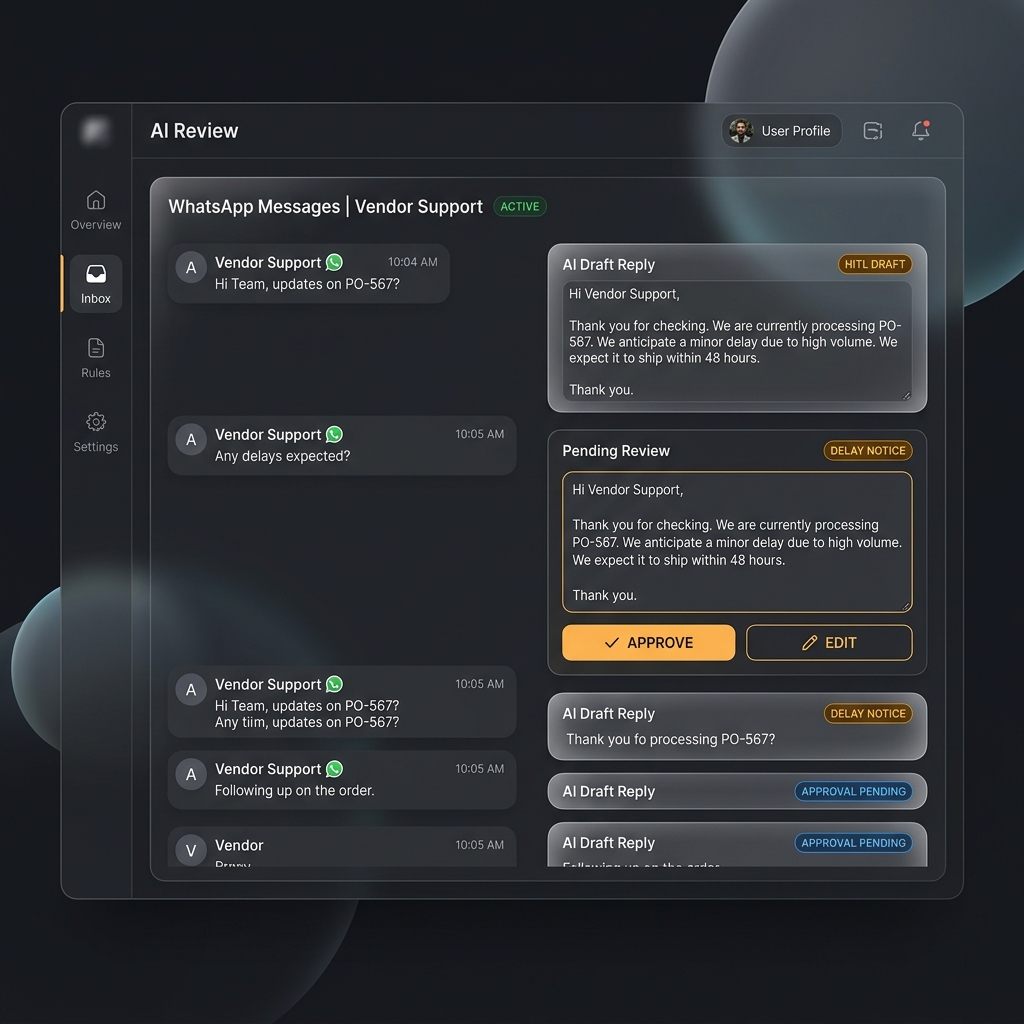The width and height of the screenshot is (1024, 1024).
Task: Click inside the HITL draft reply text box
Action: (x=737, y=341)
